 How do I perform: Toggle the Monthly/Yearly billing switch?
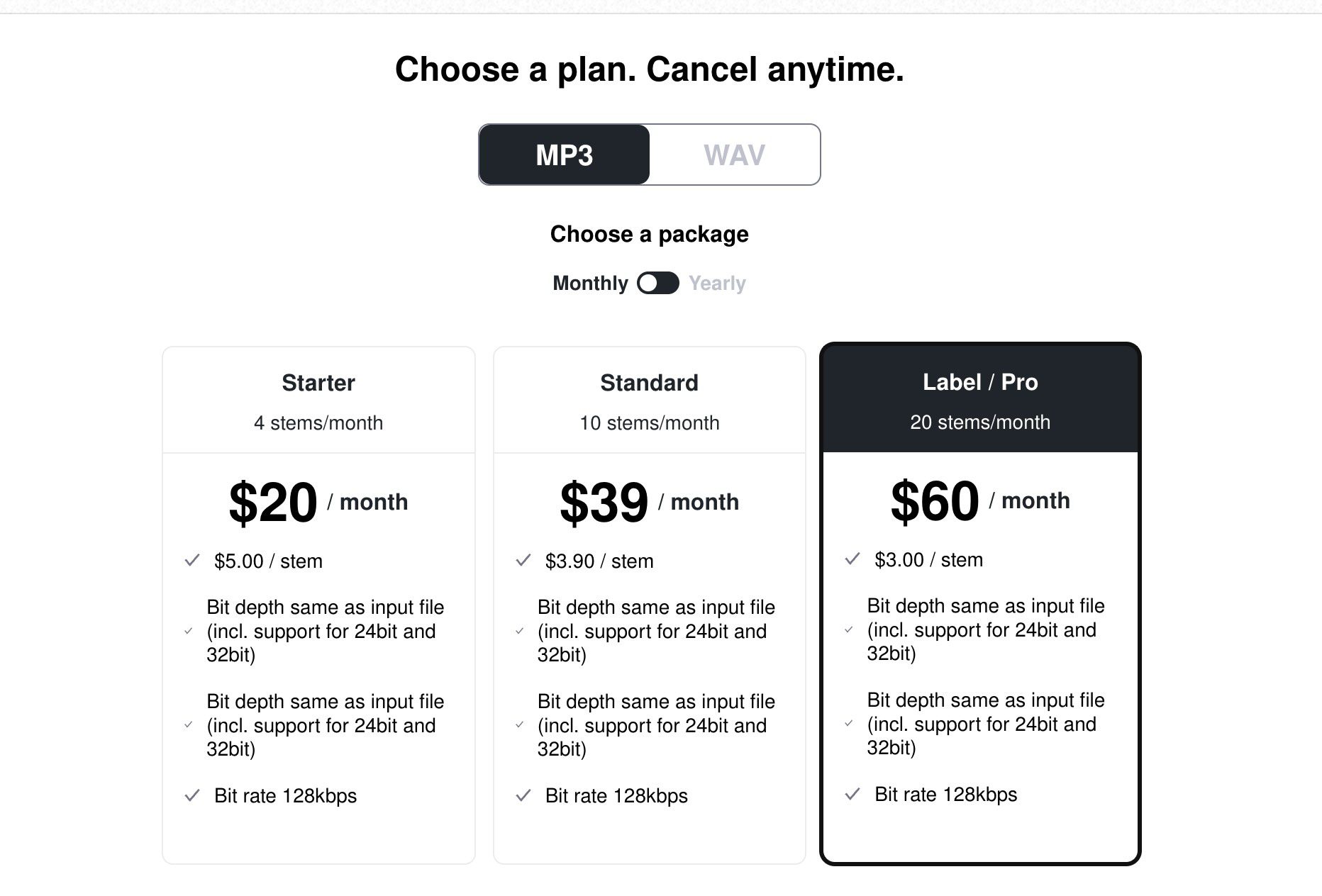(x=657, y=283)
